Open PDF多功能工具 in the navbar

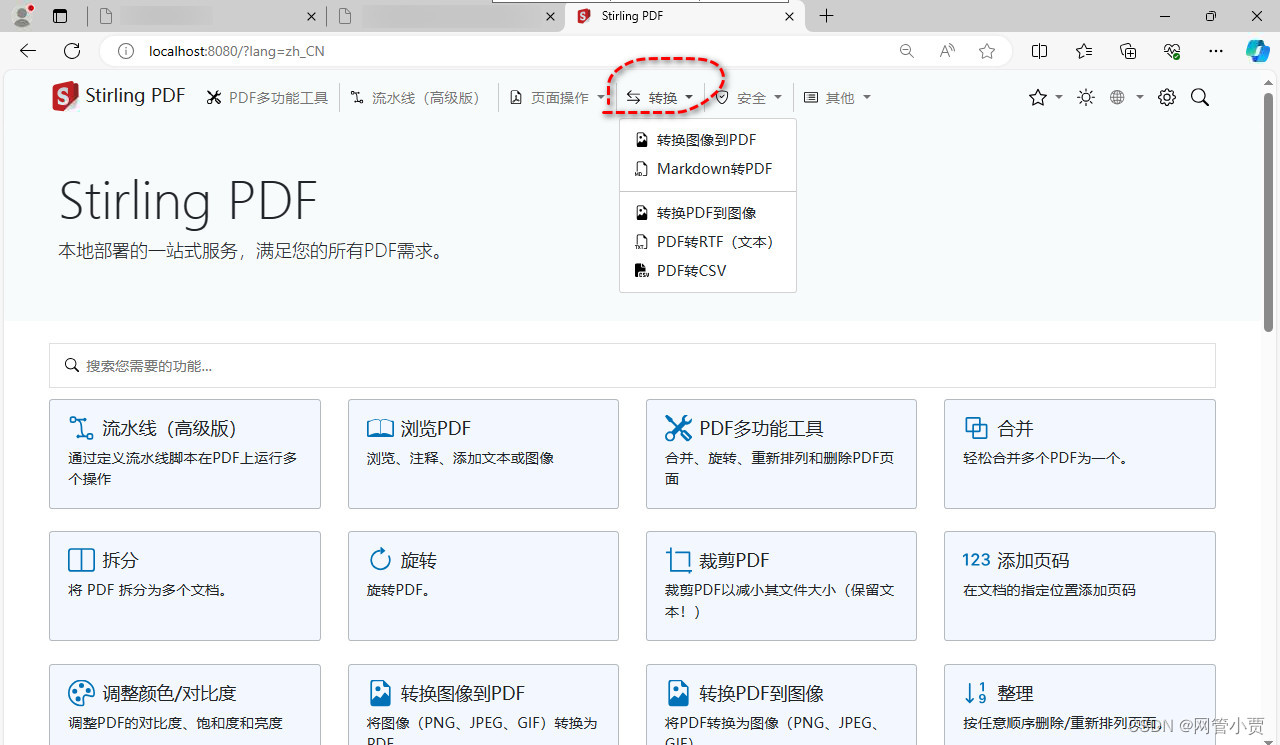[267, 98]
